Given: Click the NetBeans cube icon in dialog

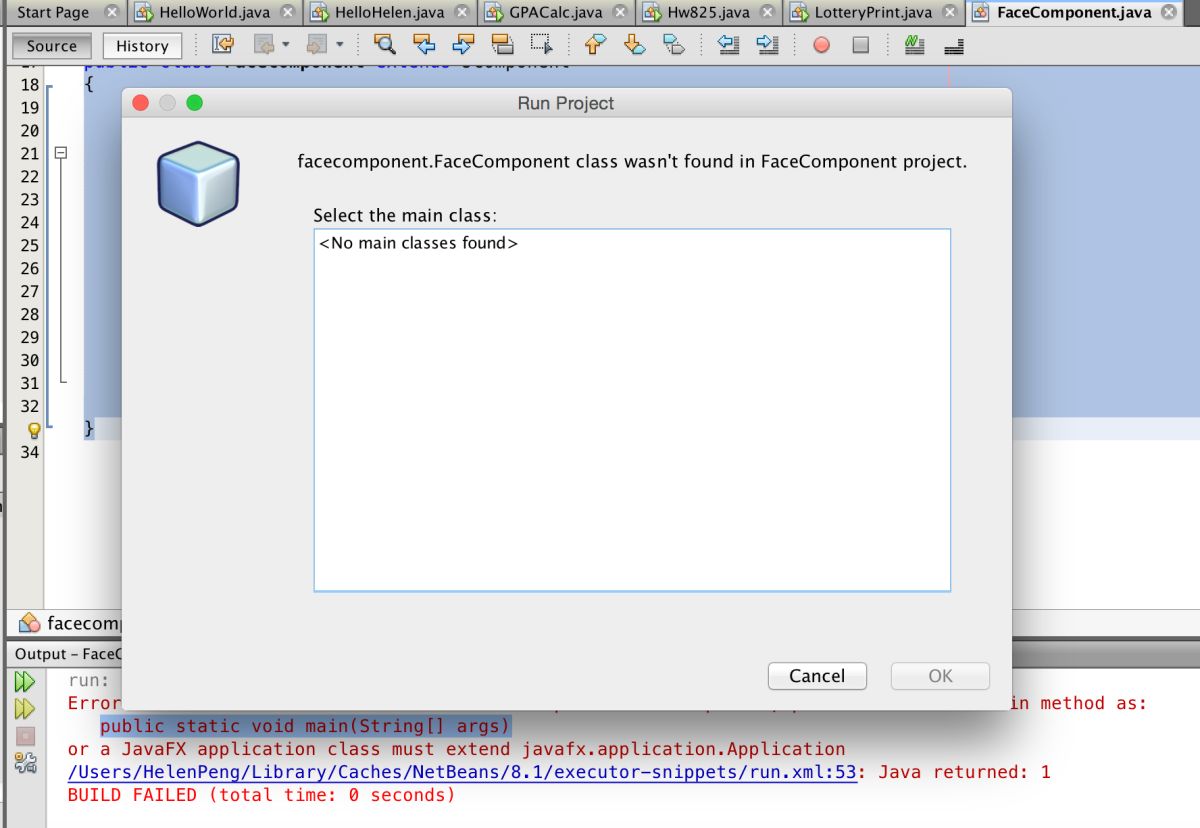Looking at the screenshot, I should click(x=198, y=183).
